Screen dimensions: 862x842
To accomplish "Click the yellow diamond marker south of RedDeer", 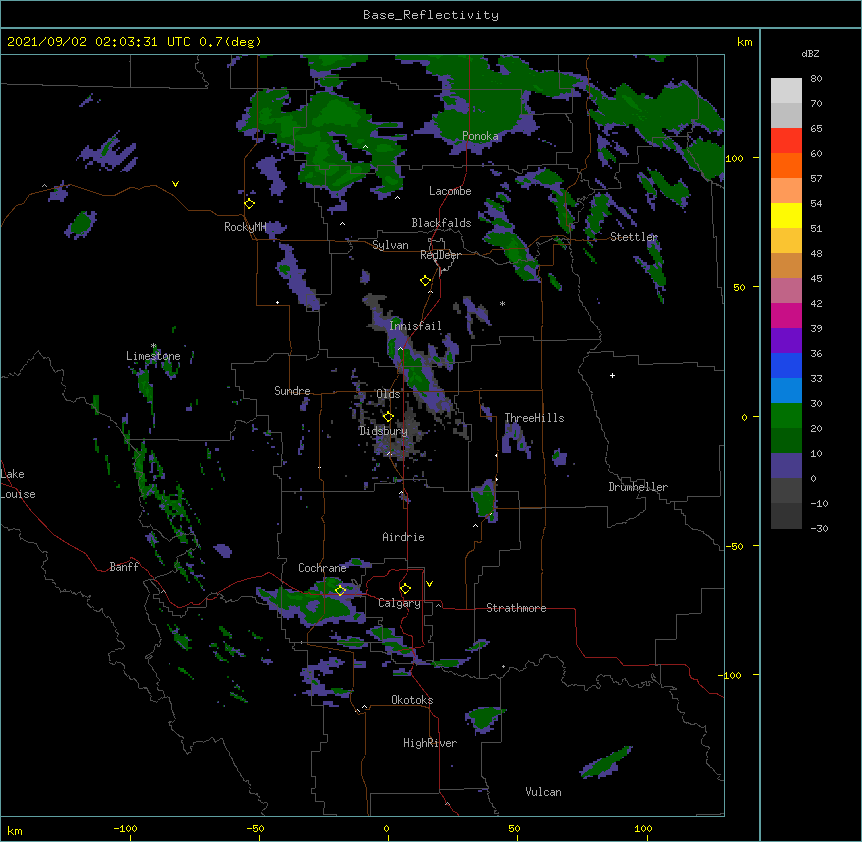I will pos(426,281).
